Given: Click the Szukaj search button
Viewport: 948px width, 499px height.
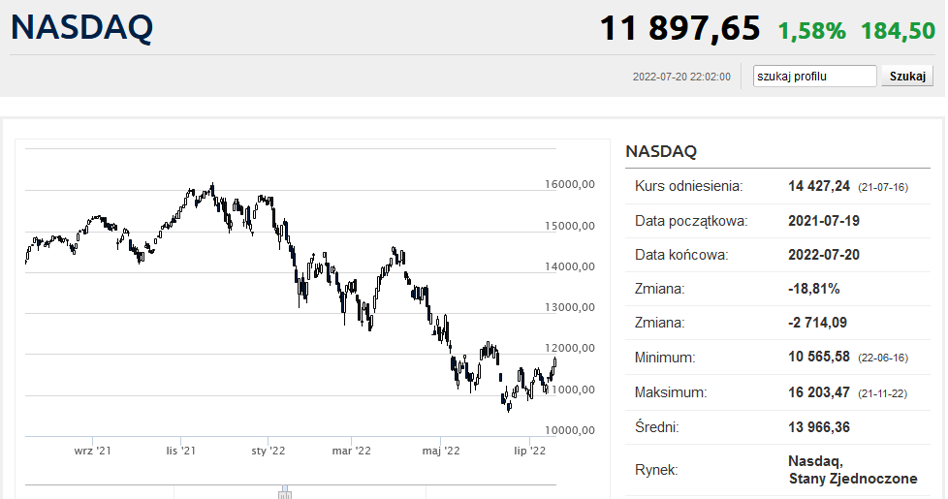Looking at the screenshot, I should click(x=907, y=76).
